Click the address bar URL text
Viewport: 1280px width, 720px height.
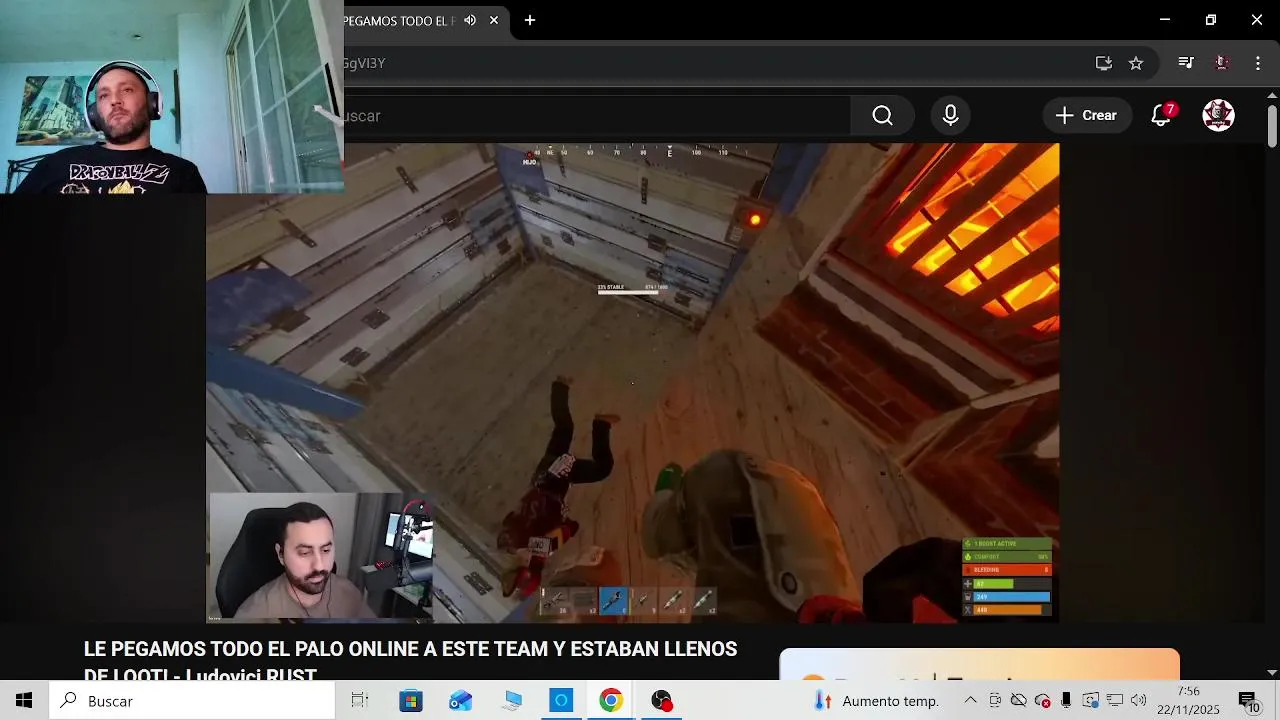coord(364,63)
